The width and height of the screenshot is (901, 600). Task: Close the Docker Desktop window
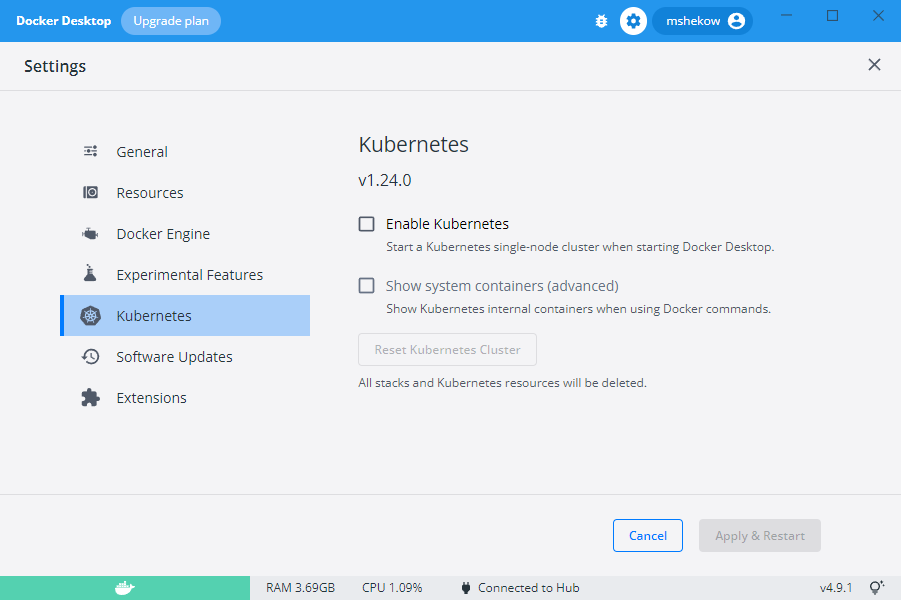point(878,16)
